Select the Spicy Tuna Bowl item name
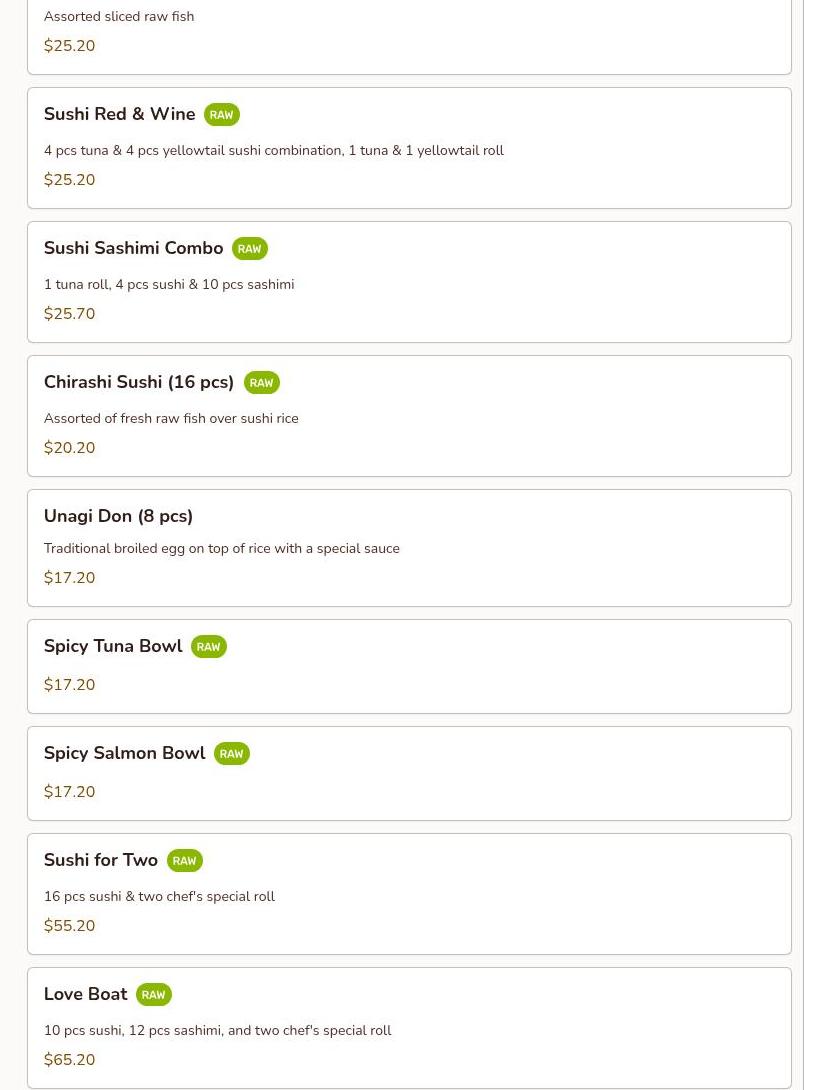824x1090 pixels. pos(112,646)
